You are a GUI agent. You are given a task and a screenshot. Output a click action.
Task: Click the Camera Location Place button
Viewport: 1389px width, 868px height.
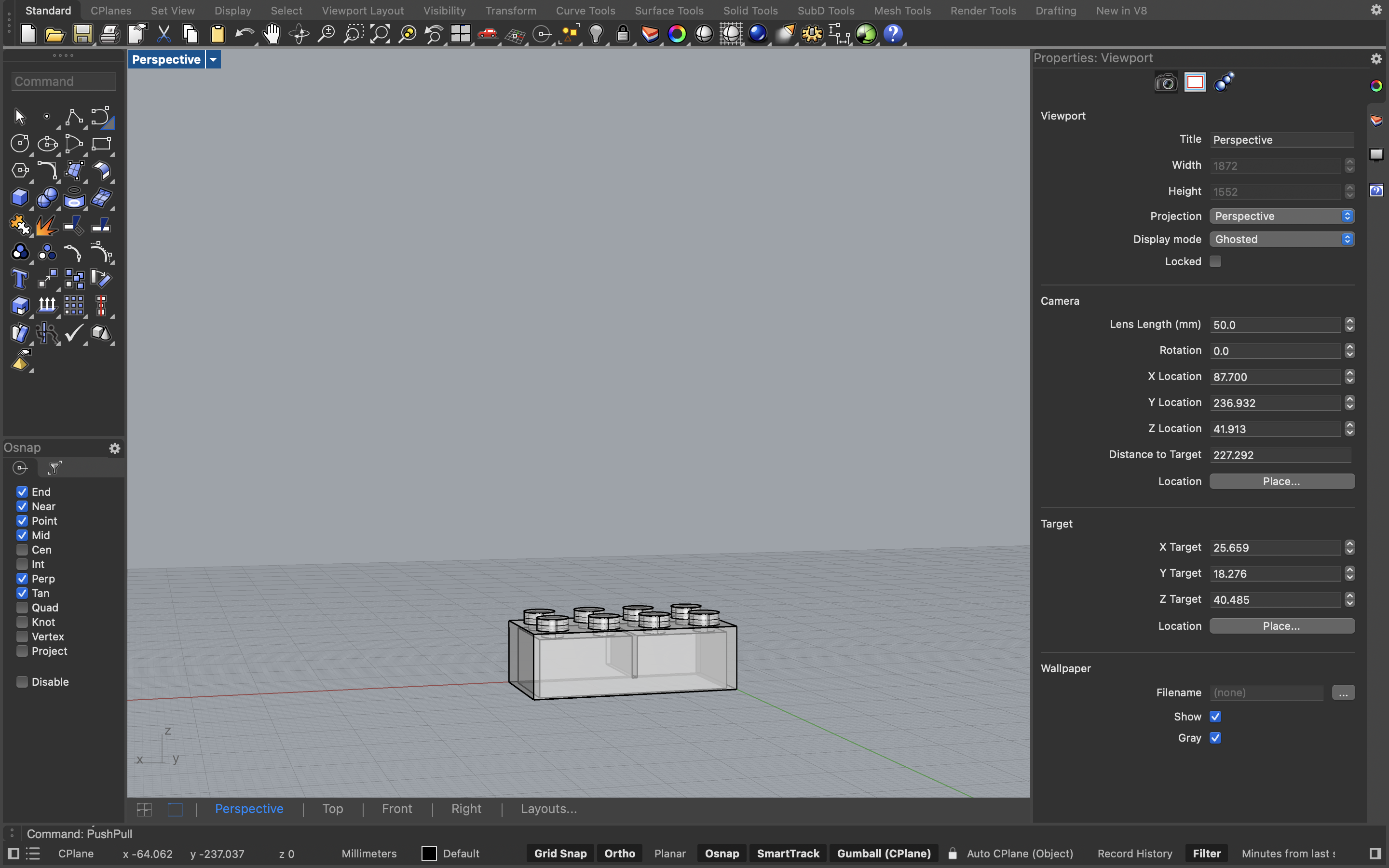tap(1281, 481)
